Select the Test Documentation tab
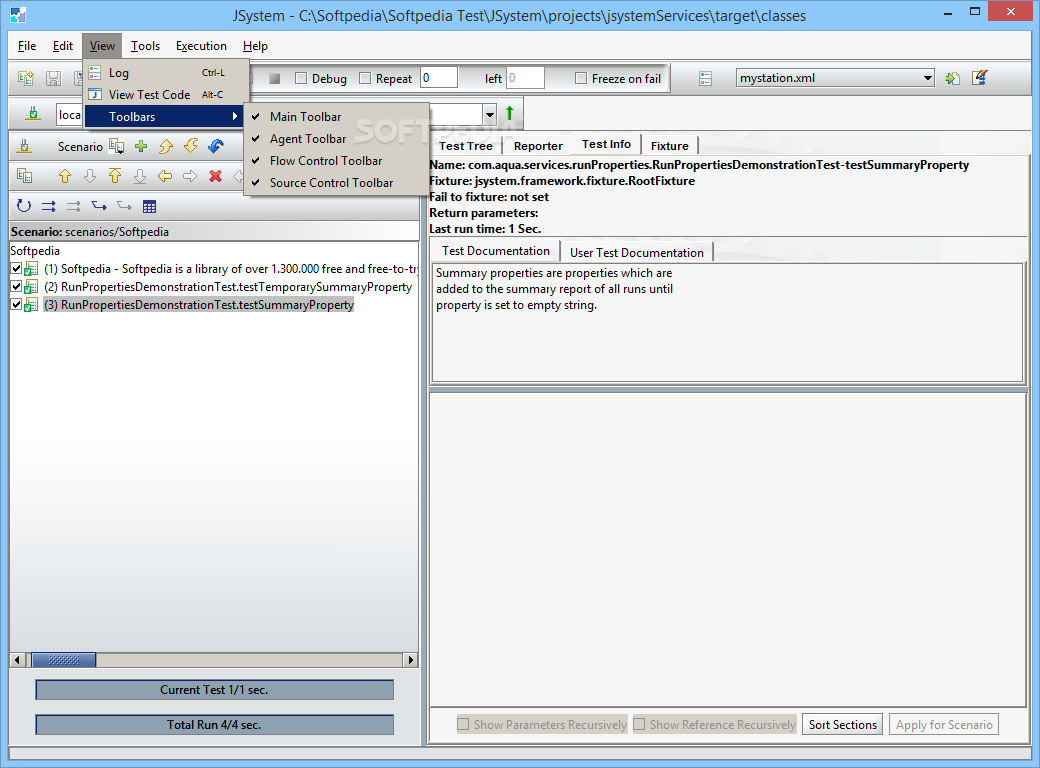Viewport: 1040px width, 768px height. (x=496, y=251)
